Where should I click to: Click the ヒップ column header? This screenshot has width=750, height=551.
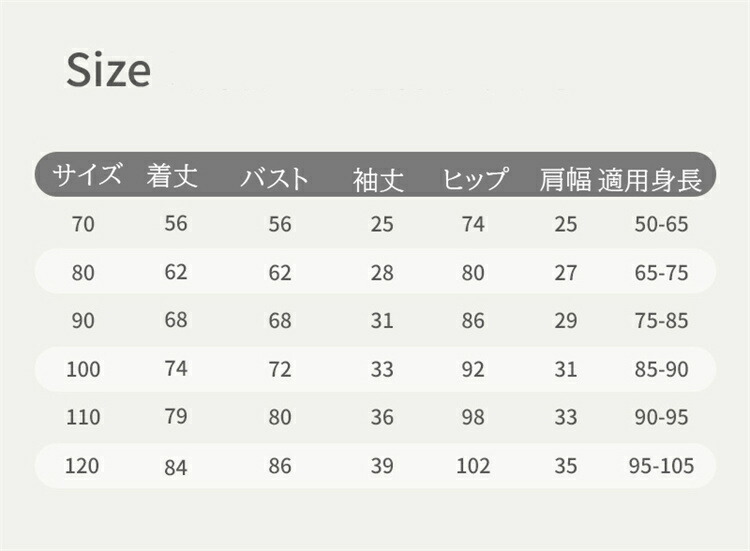pyautogui.click(x=475, y=179)
